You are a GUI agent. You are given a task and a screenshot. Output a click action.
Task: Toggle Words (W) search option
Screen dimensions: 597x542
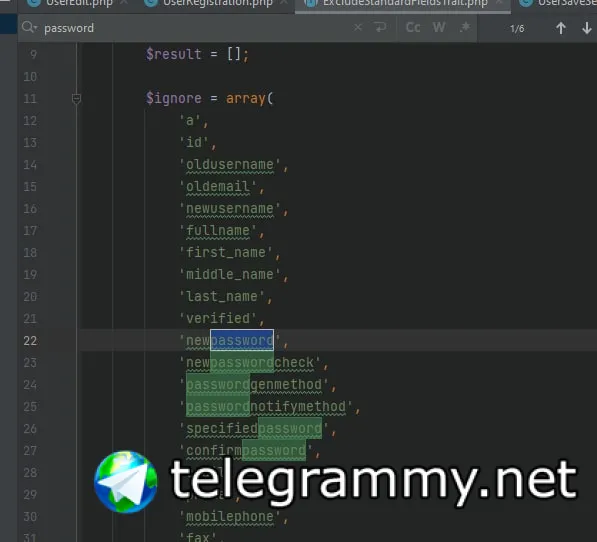(x=439, y=27)
